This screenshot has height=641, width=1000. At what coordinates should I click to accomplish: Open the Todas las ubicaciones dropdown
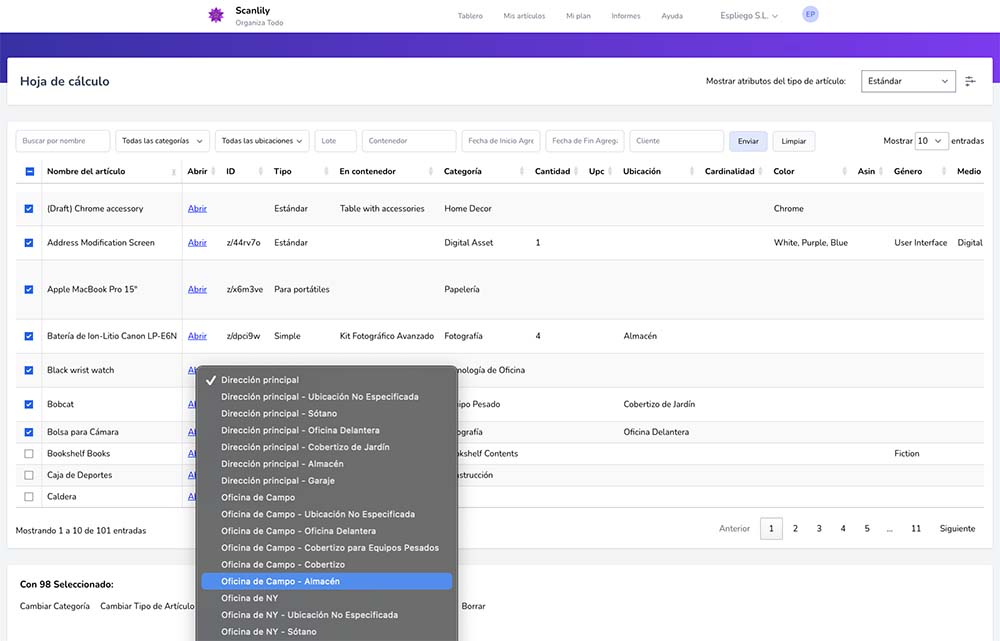[x=264, y=141]
